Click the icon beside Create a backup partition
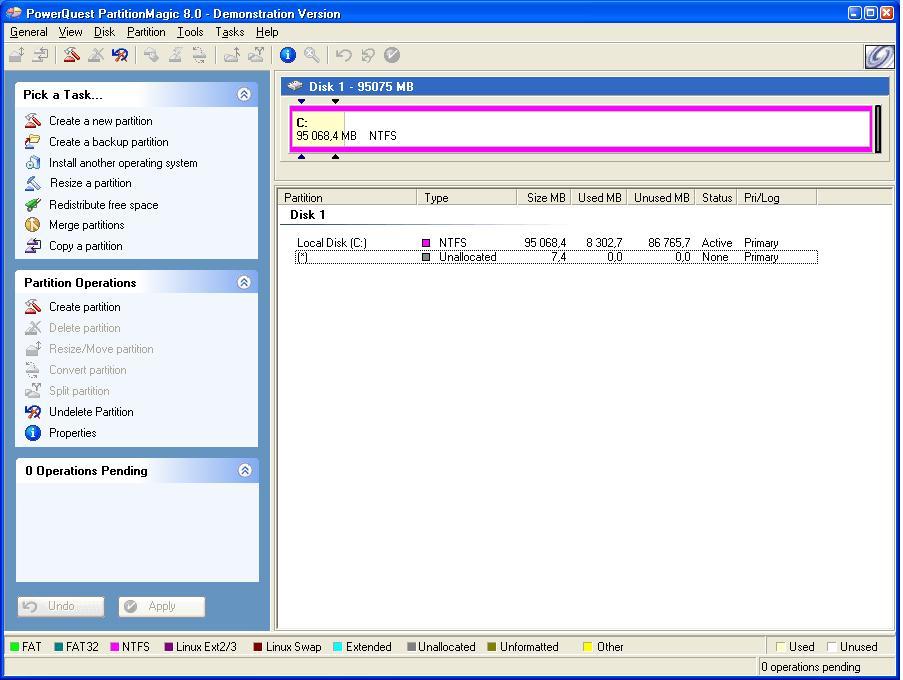This screenshot has height=680, width=903. click(x=33, y=142)
